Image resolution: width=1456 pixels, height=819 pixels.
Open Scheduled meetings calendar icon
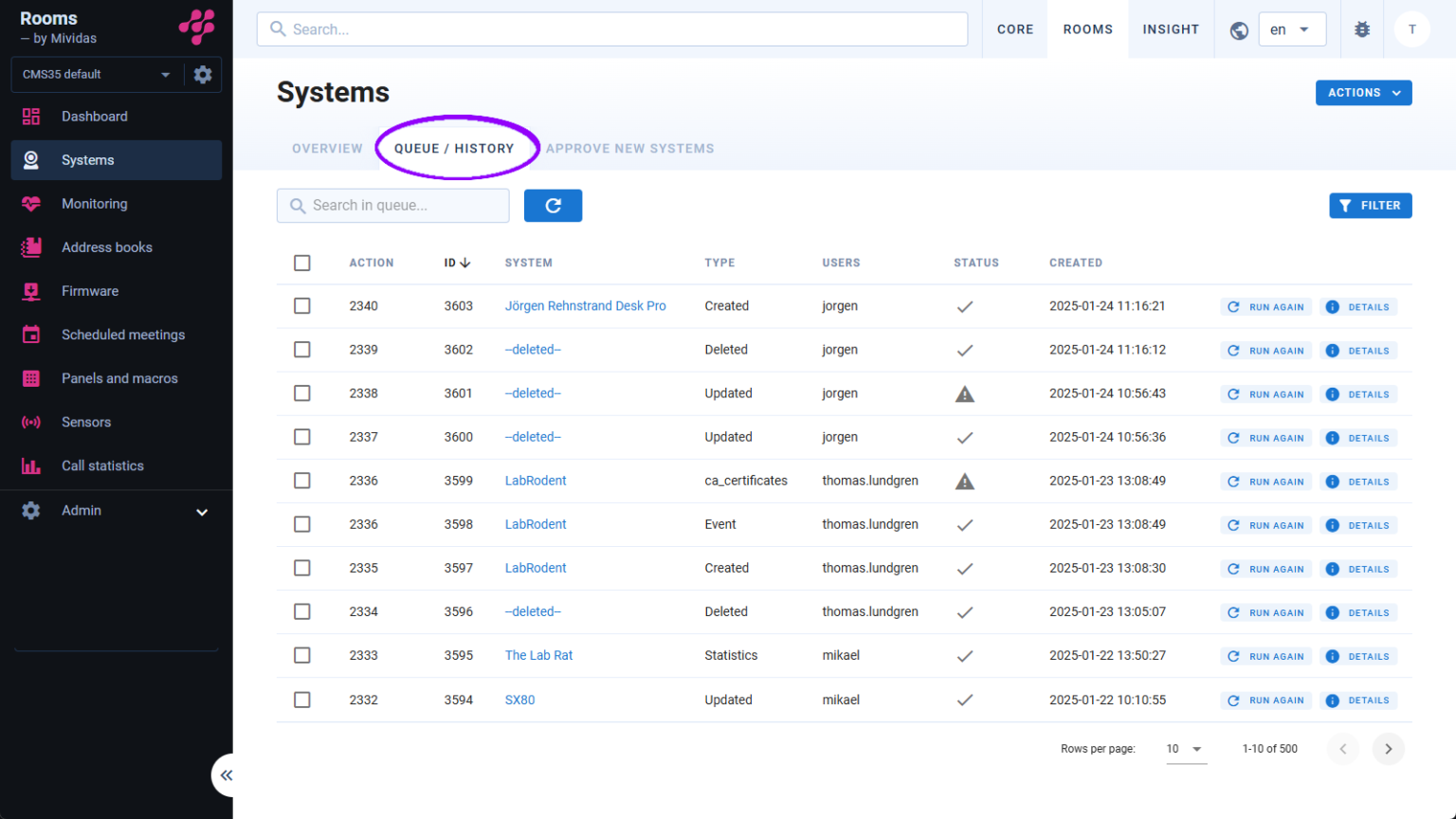tap(31, 335)
